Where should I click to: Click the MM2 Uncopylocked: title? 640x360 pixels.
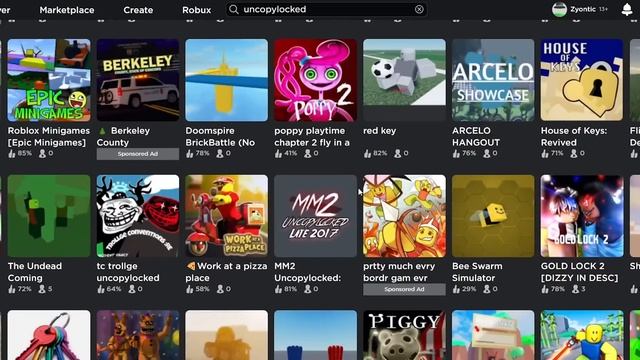tap(307, 272)
